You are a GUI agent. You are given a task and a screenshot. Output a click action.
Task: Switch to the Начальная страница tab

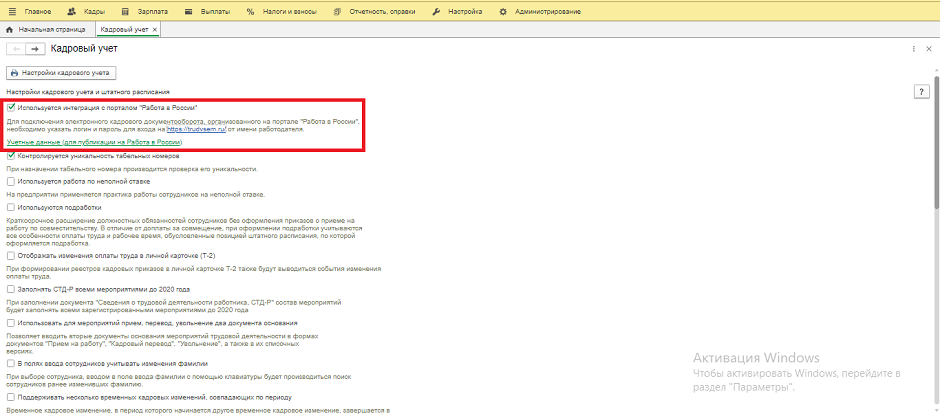coord(46,29)
